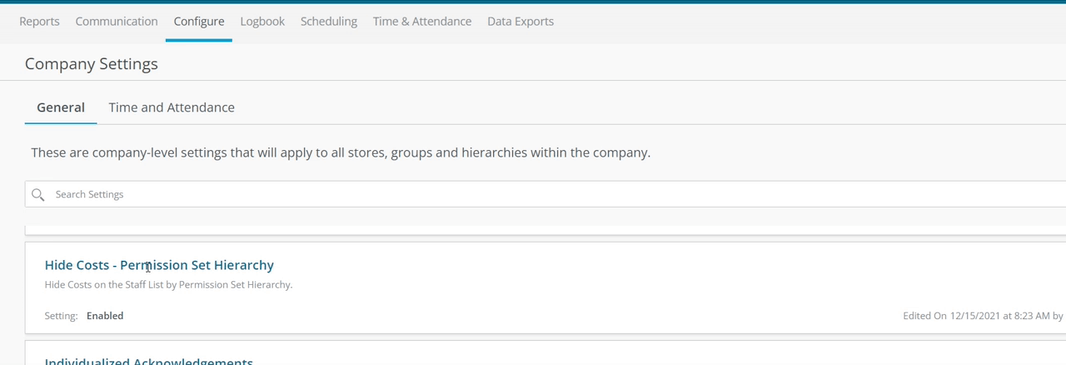Viewport: 1066px width, 365px height.
Task: Select the Configure menu tab
Action: pyautogui.click(x=199, y=22)
